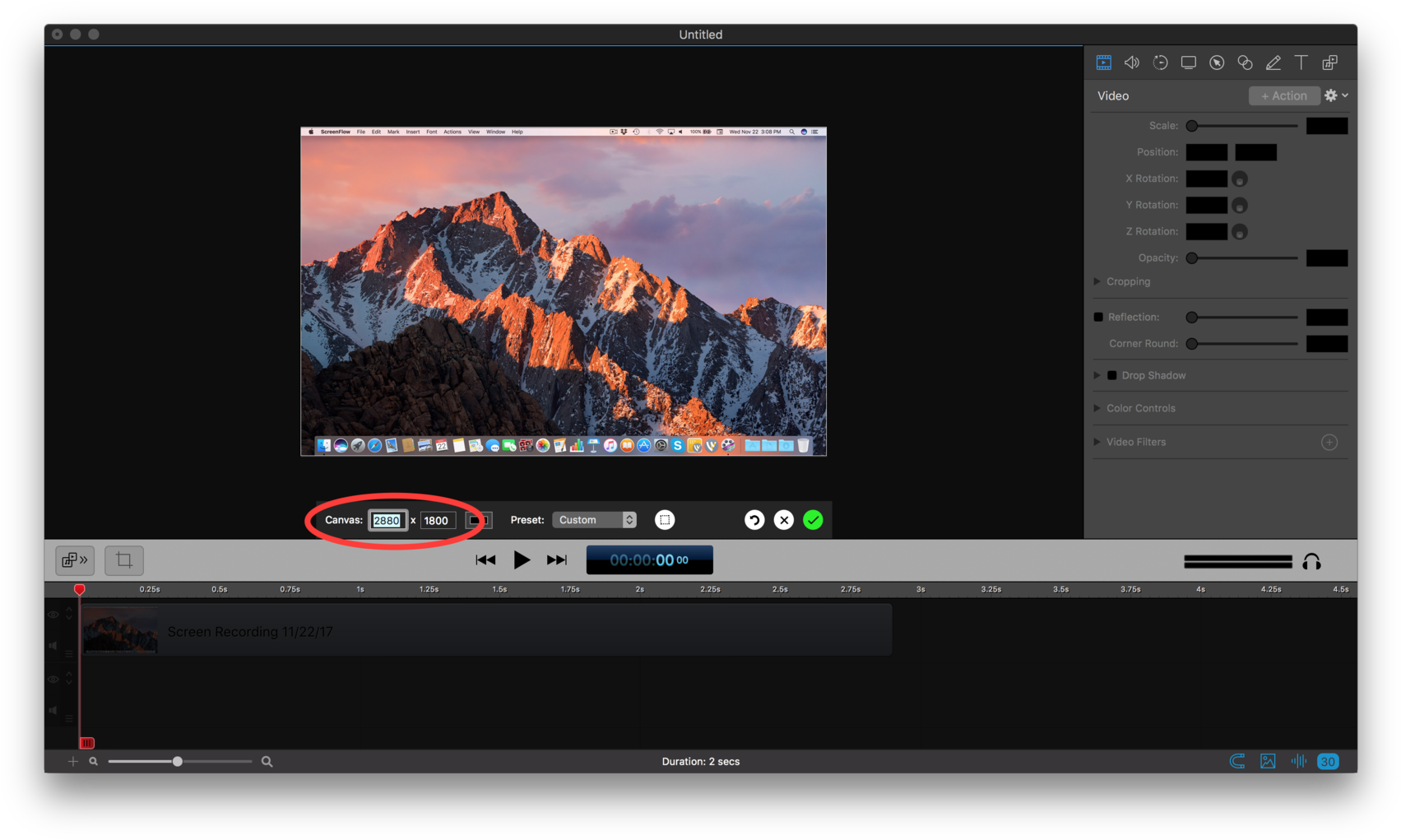Click the + Action button
This screenshot has height=840, width=1401.
(1283, 95)
